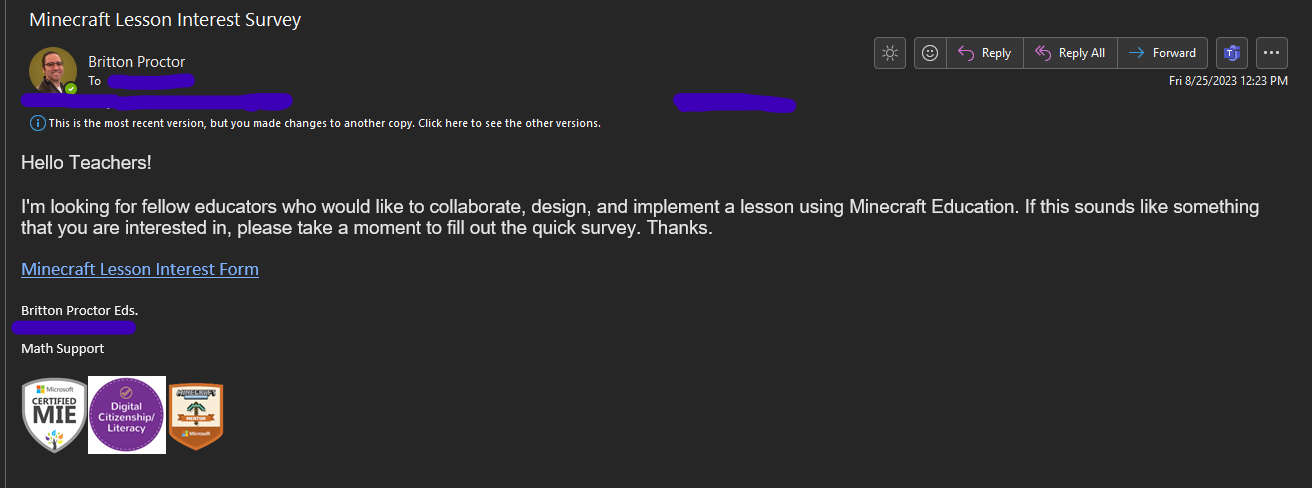The image size is (1312, 488).
Task: Click the Reply All double-arrow icon
Action: pos(1043,53)
